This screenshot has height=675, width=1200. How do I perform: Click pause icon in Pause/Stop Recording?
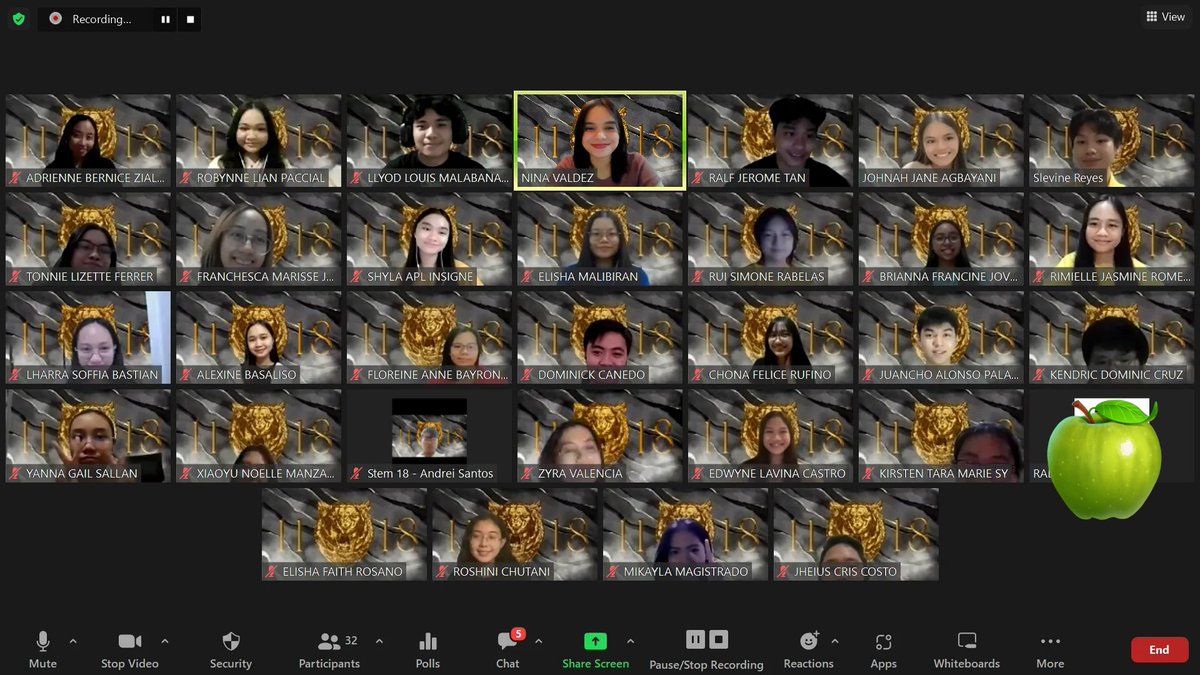(x=695, y=640)
